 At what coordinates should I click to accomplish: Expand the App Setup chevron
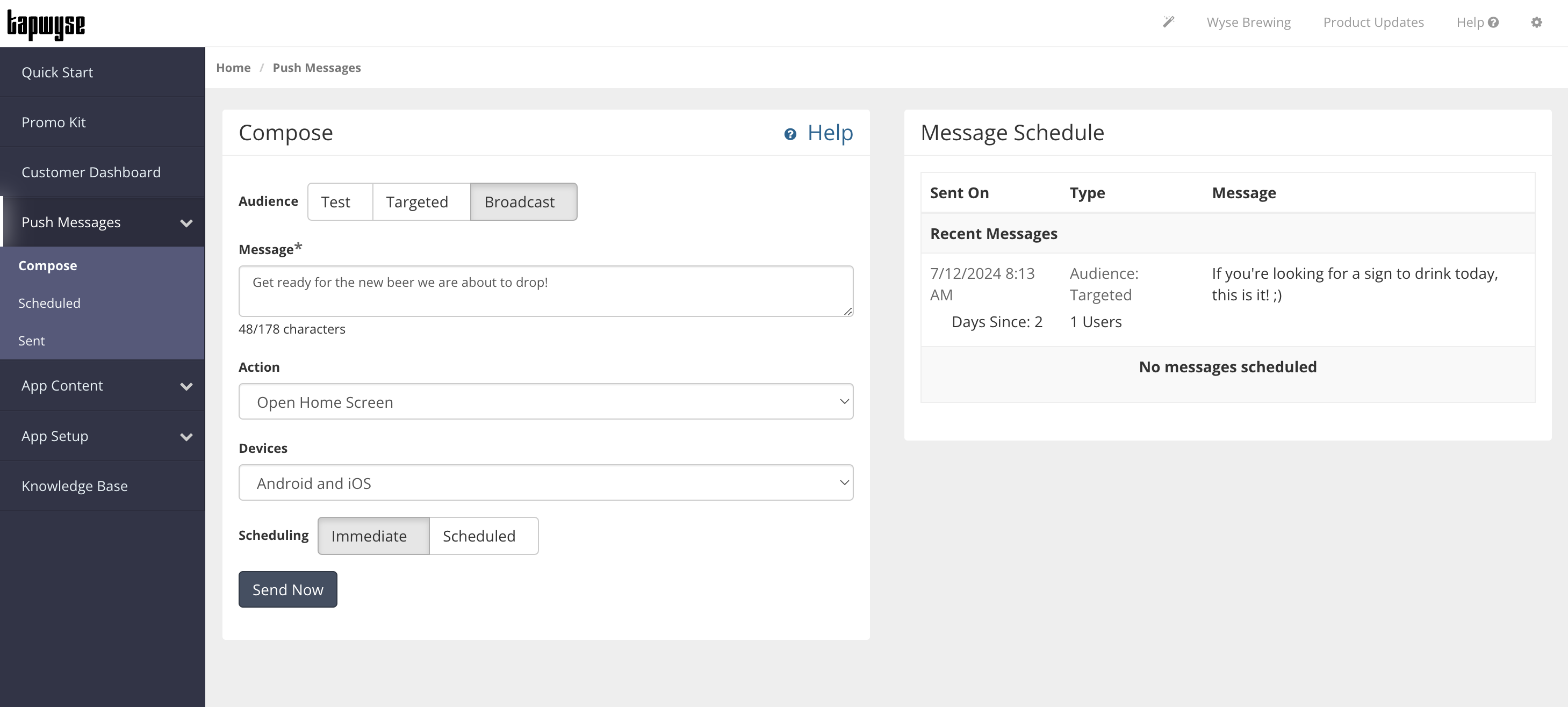pyautogui.click(x=186, y=436)
